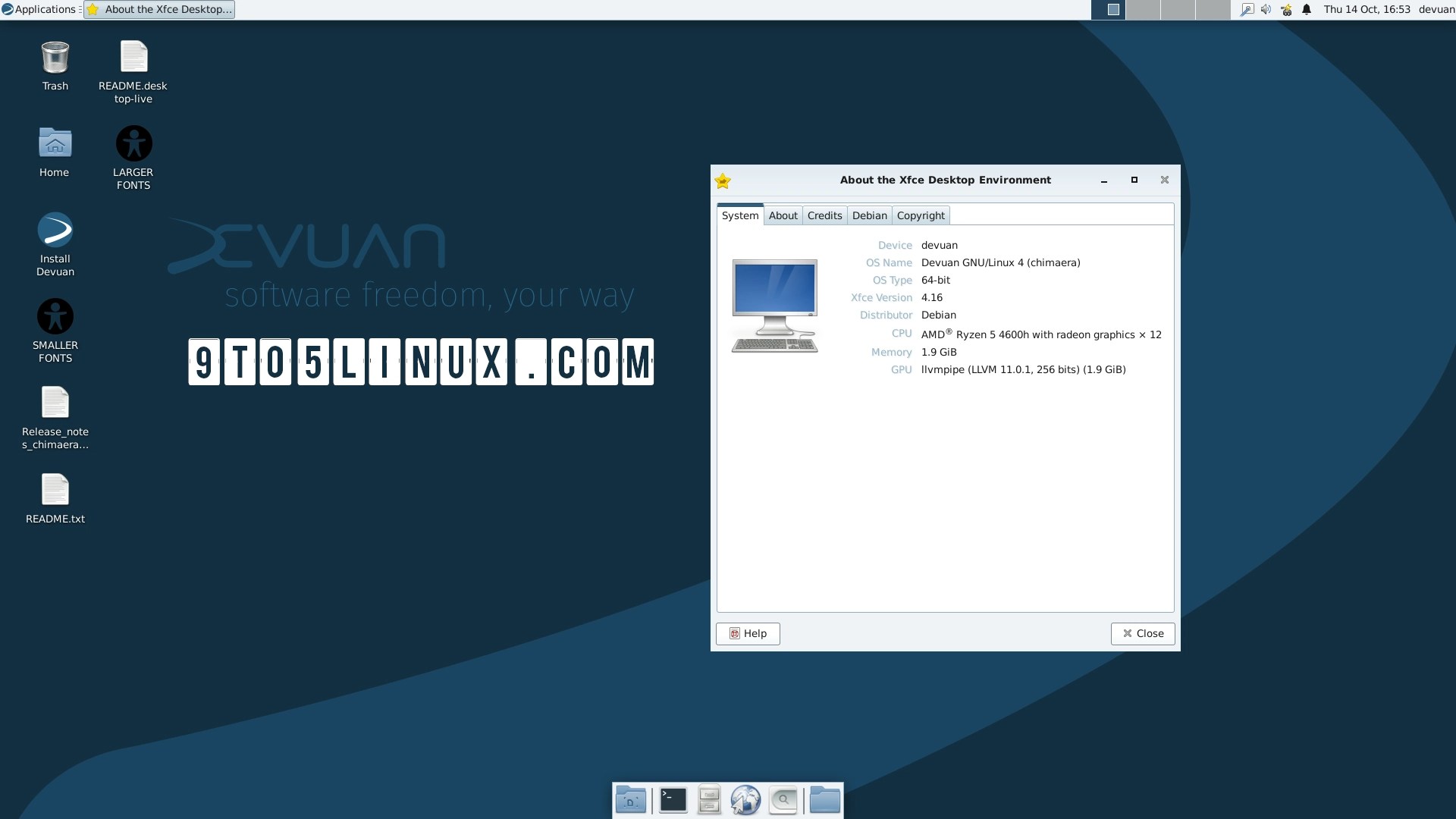Click the Help button in the About dialog
Viewport: 1456px width, 819px height.
coord(748,633)
